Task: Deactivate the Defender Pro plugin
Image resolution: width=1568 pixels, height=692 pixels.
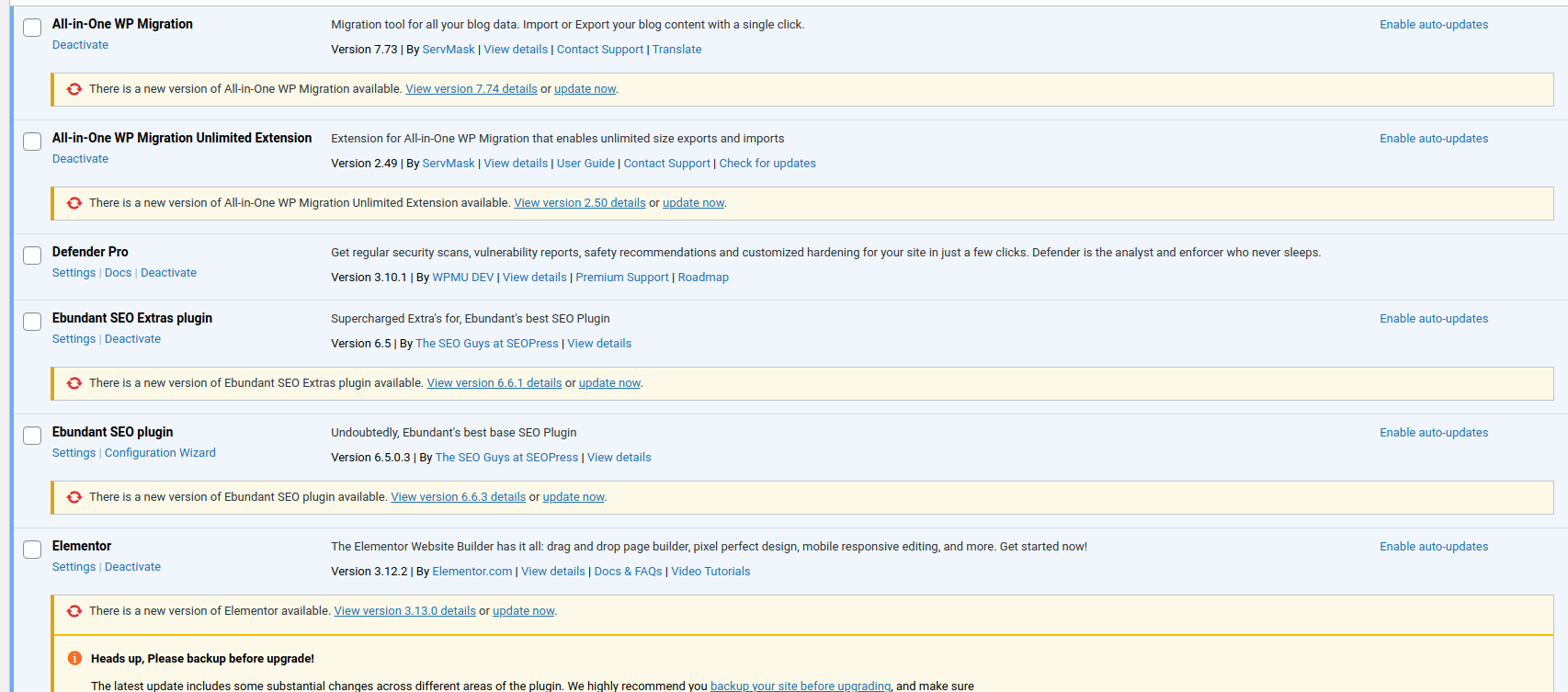Action: [168, 273]
